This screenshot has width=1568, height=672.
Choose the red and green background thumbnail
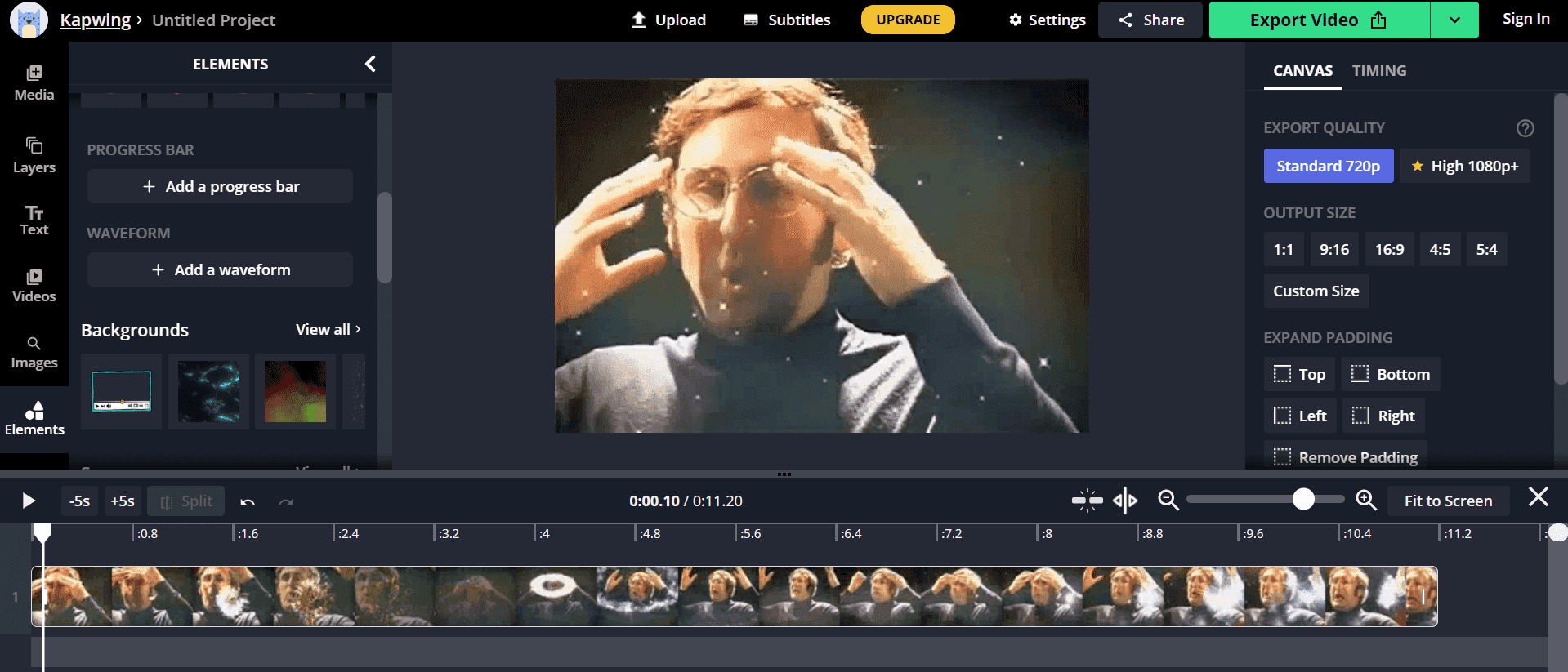pos(295,391)
